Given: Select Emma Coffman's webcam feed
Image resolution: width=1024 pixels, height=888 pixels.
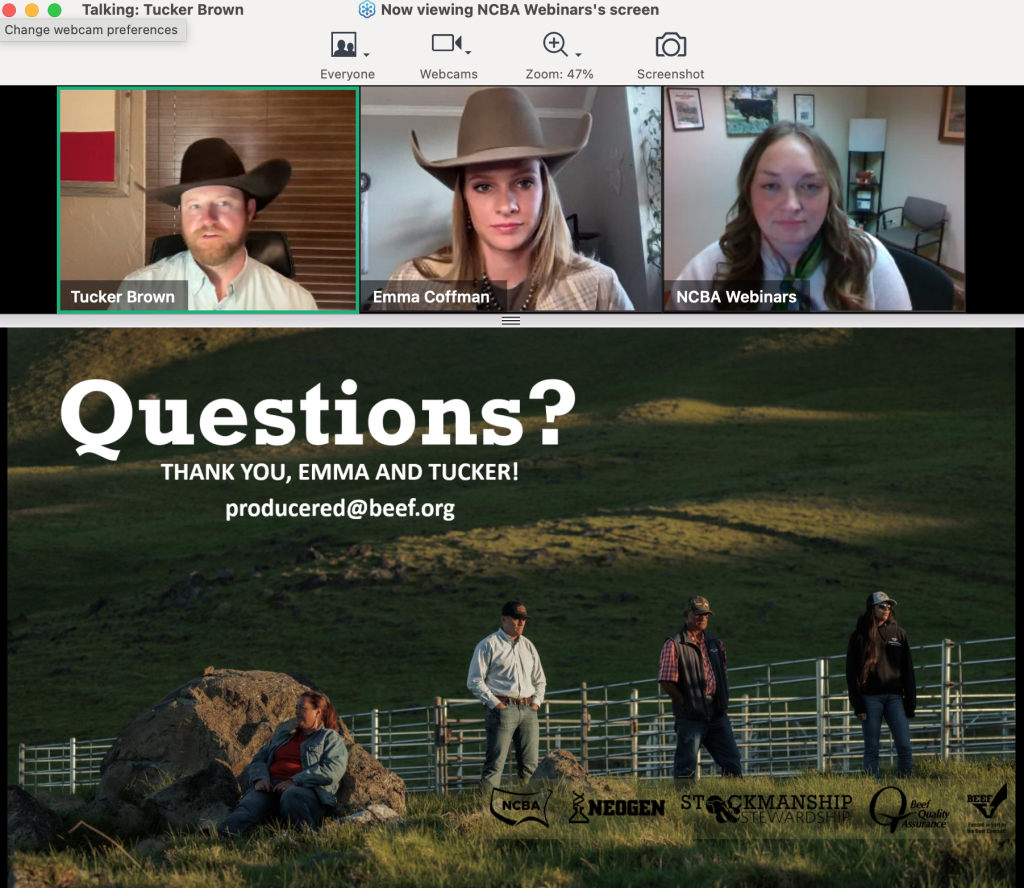Looking at the screenshot, I should pyautogui.click(x=510, y=200).
